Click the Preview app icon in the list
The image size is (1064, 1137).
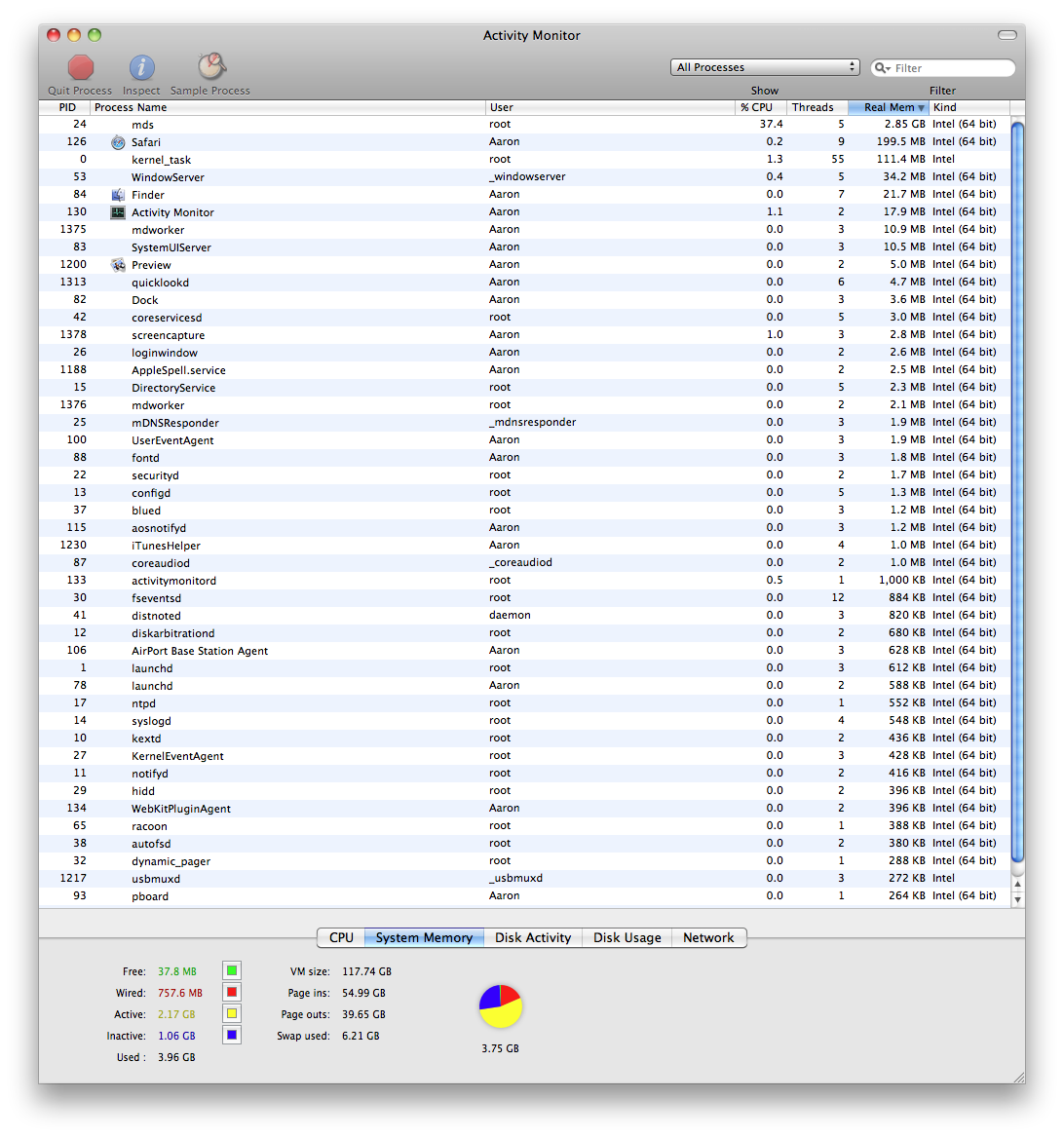point(118,265)
